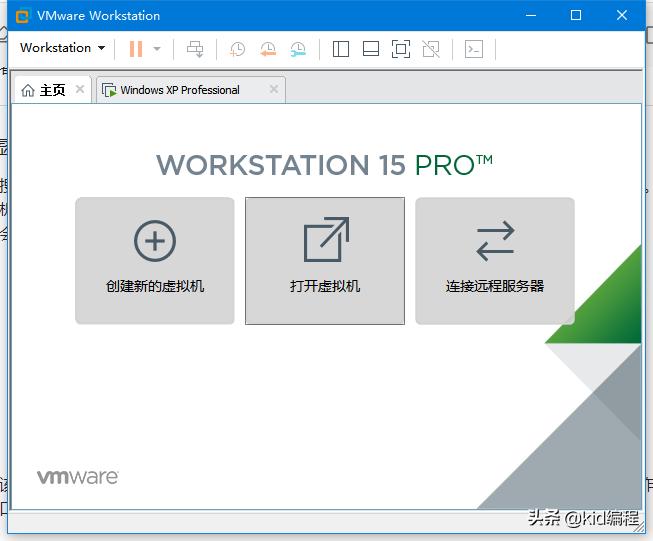Take a snapshot with the clock-plus icon
The width and height of the screenshot is (653, 541).
(x=237, y=49)
